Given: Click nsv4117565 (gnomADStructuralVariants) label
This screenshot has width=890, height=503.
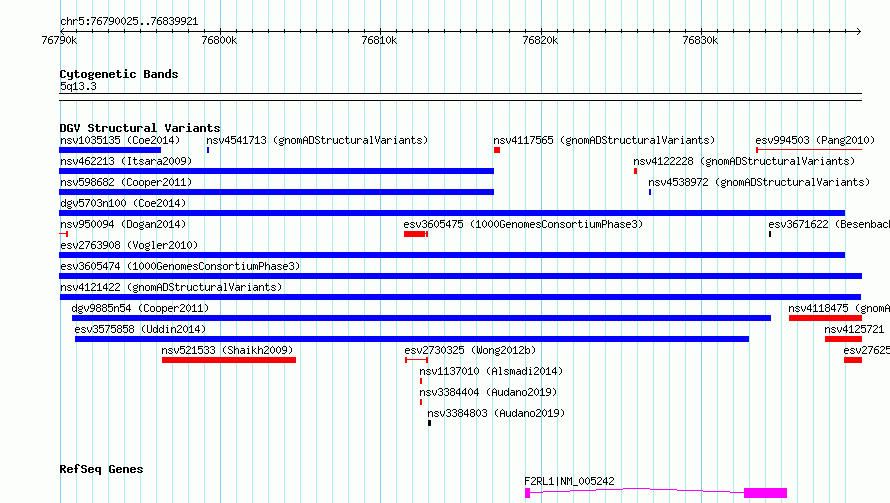Looking at the screenshot, I should tap(604, 140).
